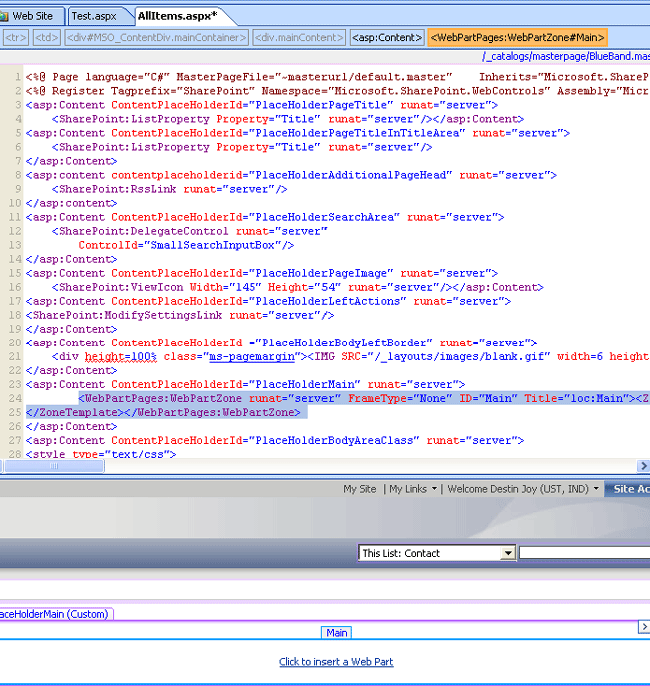Viewport: 650px width, 686px height.
Task: Open the This List: Contact dropdown
Action: 508,553
